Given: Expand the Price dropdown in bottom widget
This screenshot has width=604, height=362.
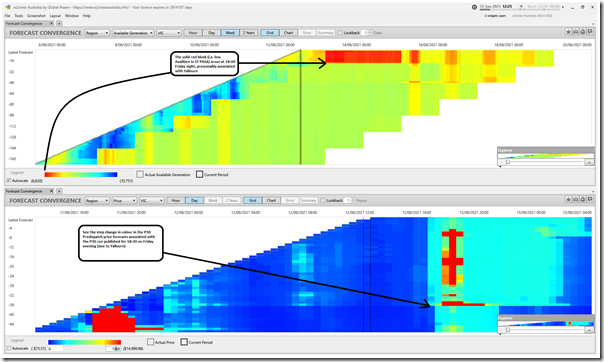Looking at the screenshot, I should point(124,200).
